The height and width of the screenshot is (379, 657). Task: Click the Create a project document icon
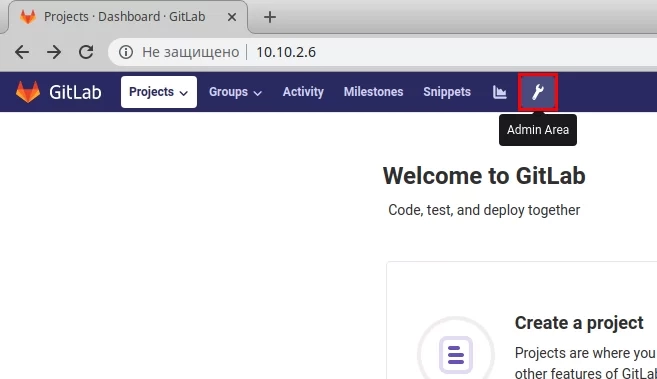(456, 354)
